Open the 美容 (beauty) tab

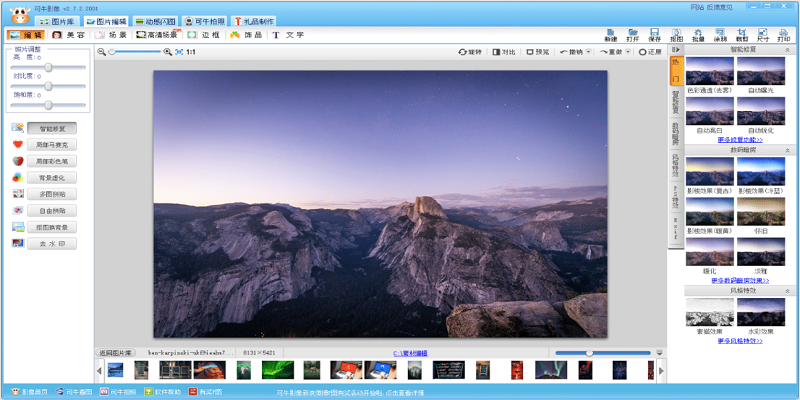pos(69,35)
